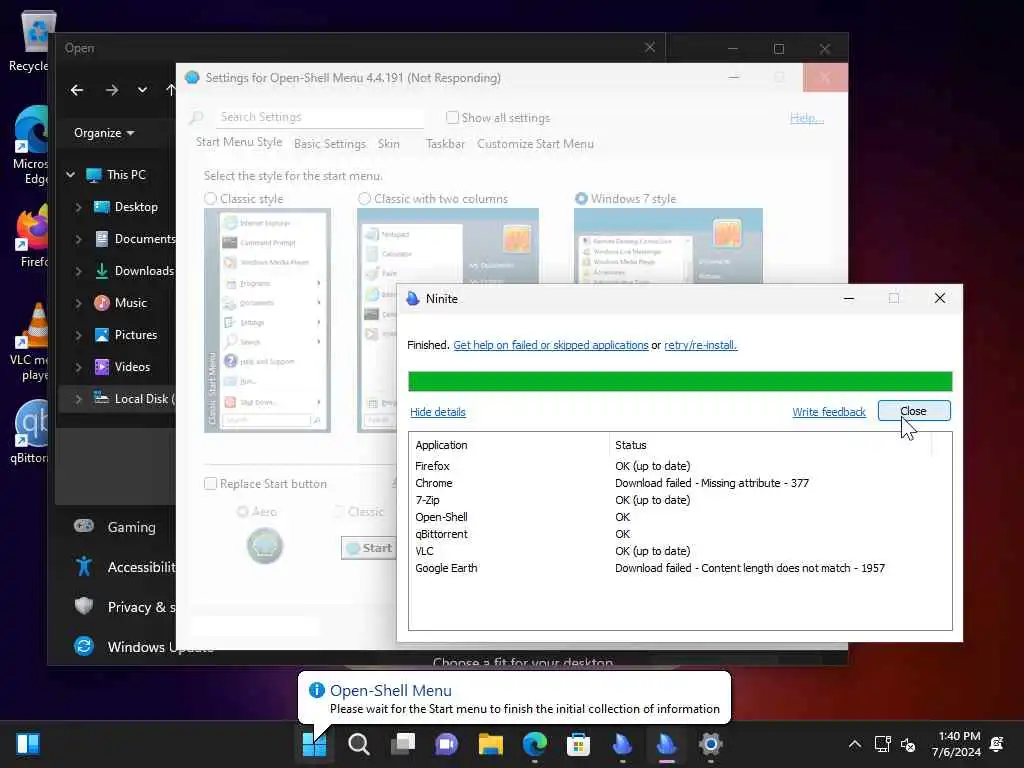Select qBittorrent desktop shortcut
1024x768 pixels.
(29, 432)
